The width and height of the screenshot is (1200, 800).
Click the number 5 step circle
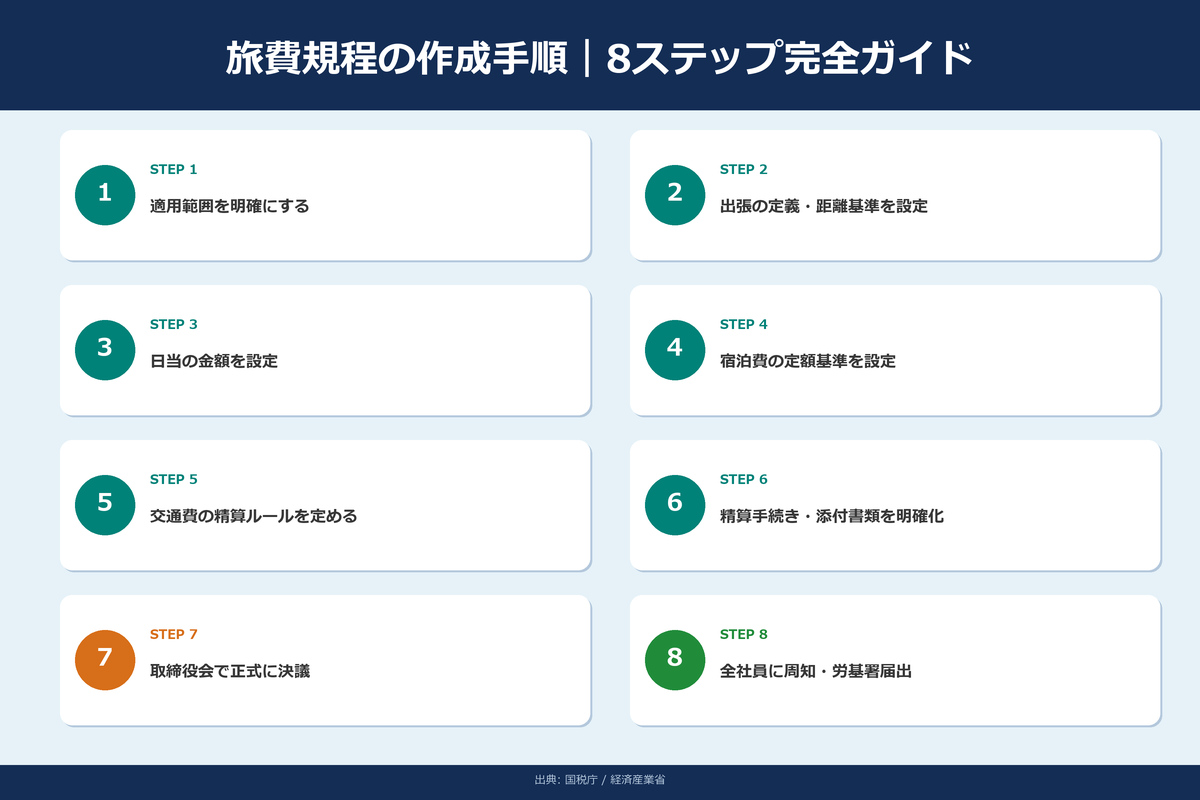(x=105, y=505)
